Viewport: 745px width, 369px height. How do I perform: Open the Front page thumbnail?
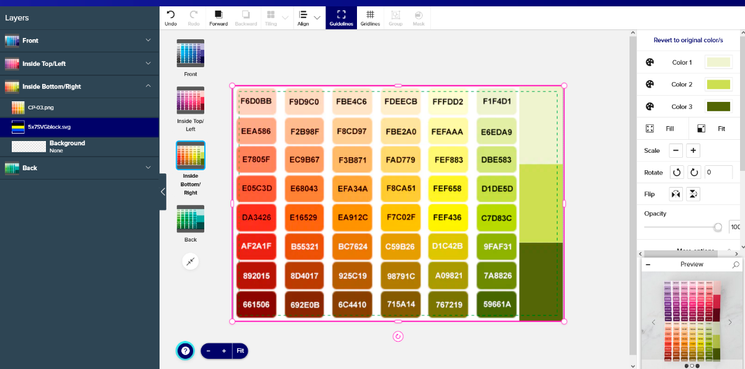[191, 53]
